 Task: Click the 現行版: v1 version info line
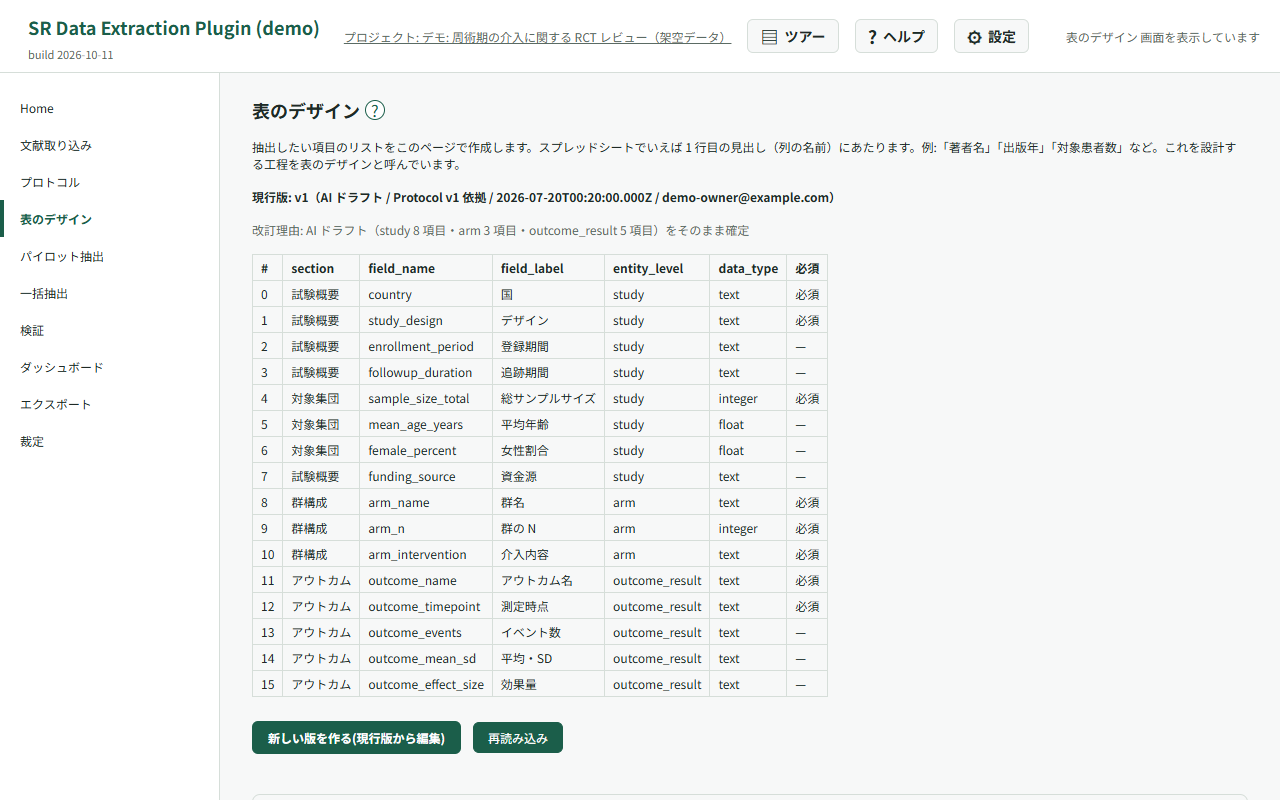coord(543,197)
